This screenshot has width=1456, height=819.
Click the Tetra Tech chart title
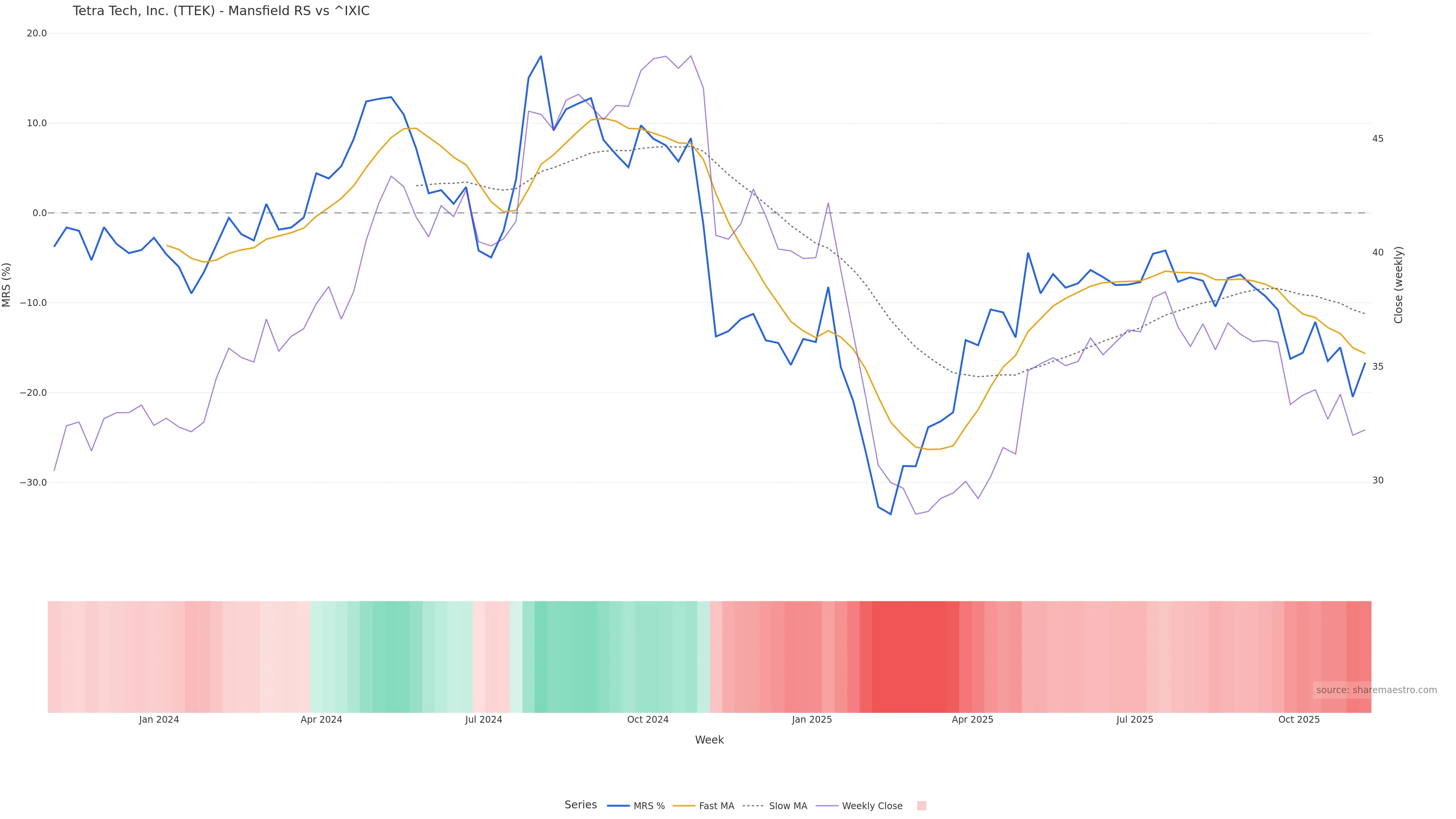click(x=221, y=11)
